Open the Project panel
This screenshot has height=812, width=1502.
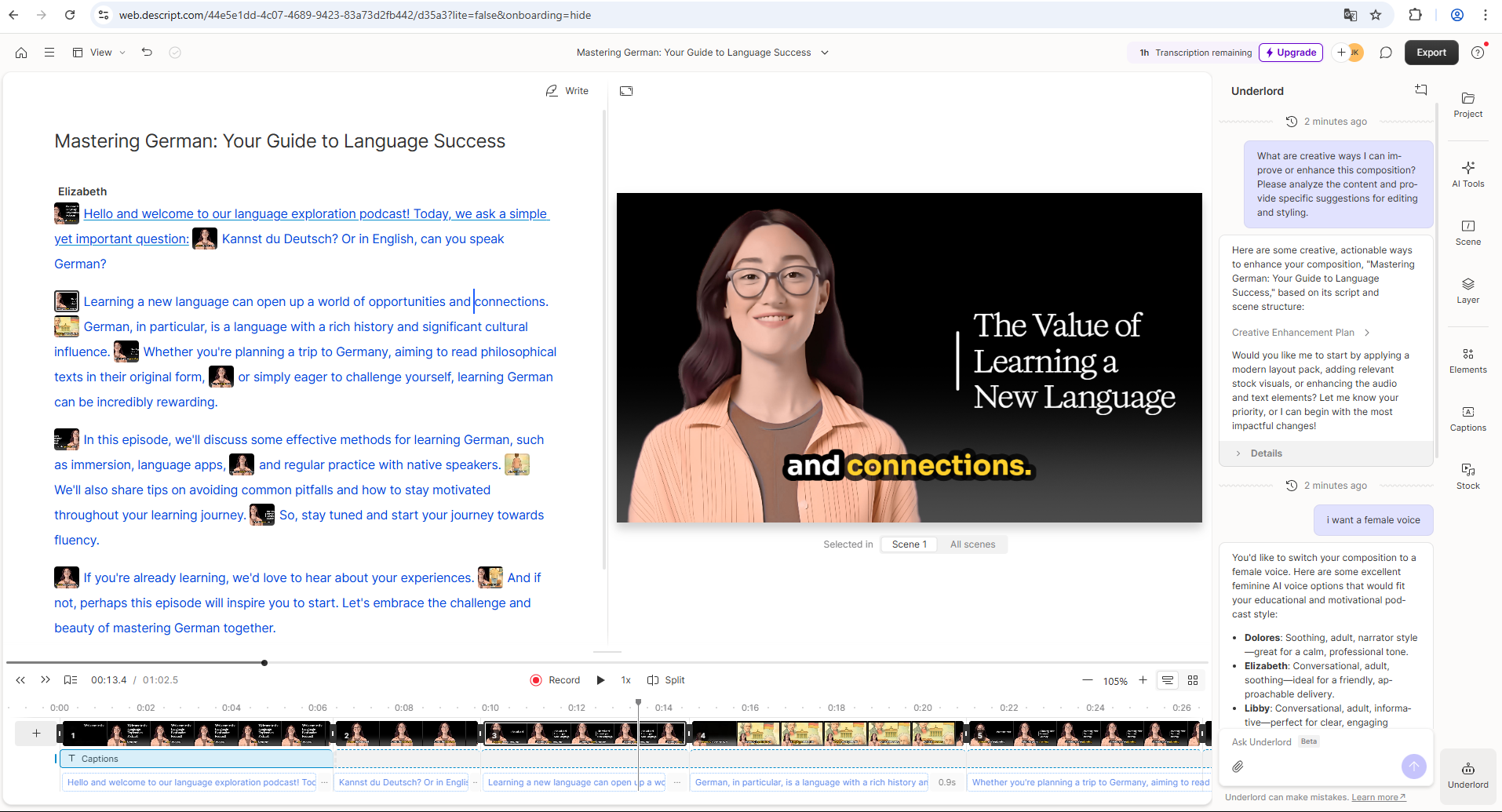point(1467,104)
